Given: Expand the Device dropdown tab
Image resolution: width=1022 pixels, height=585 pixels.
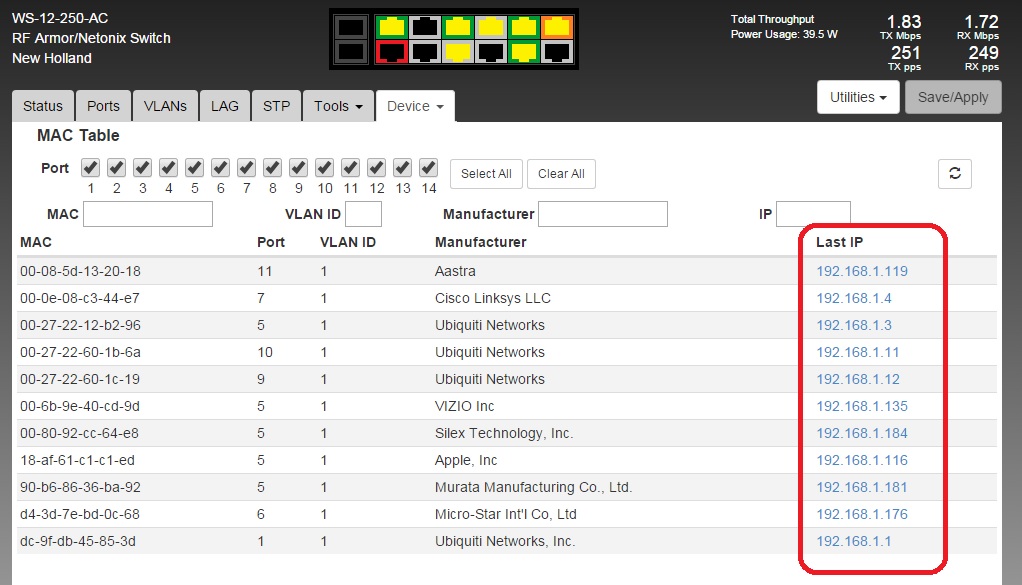Looking at the screenshot, I should [x=415, y=106].
